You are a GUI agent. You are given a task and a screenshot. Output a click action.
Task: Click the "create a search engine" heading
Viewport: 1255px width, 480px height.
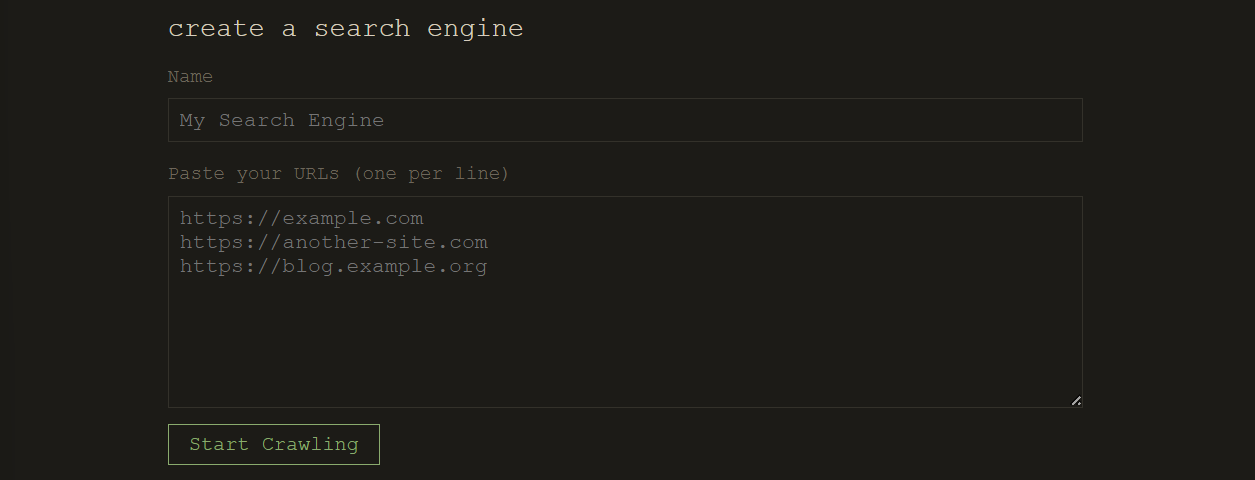[x=345, y=29]
